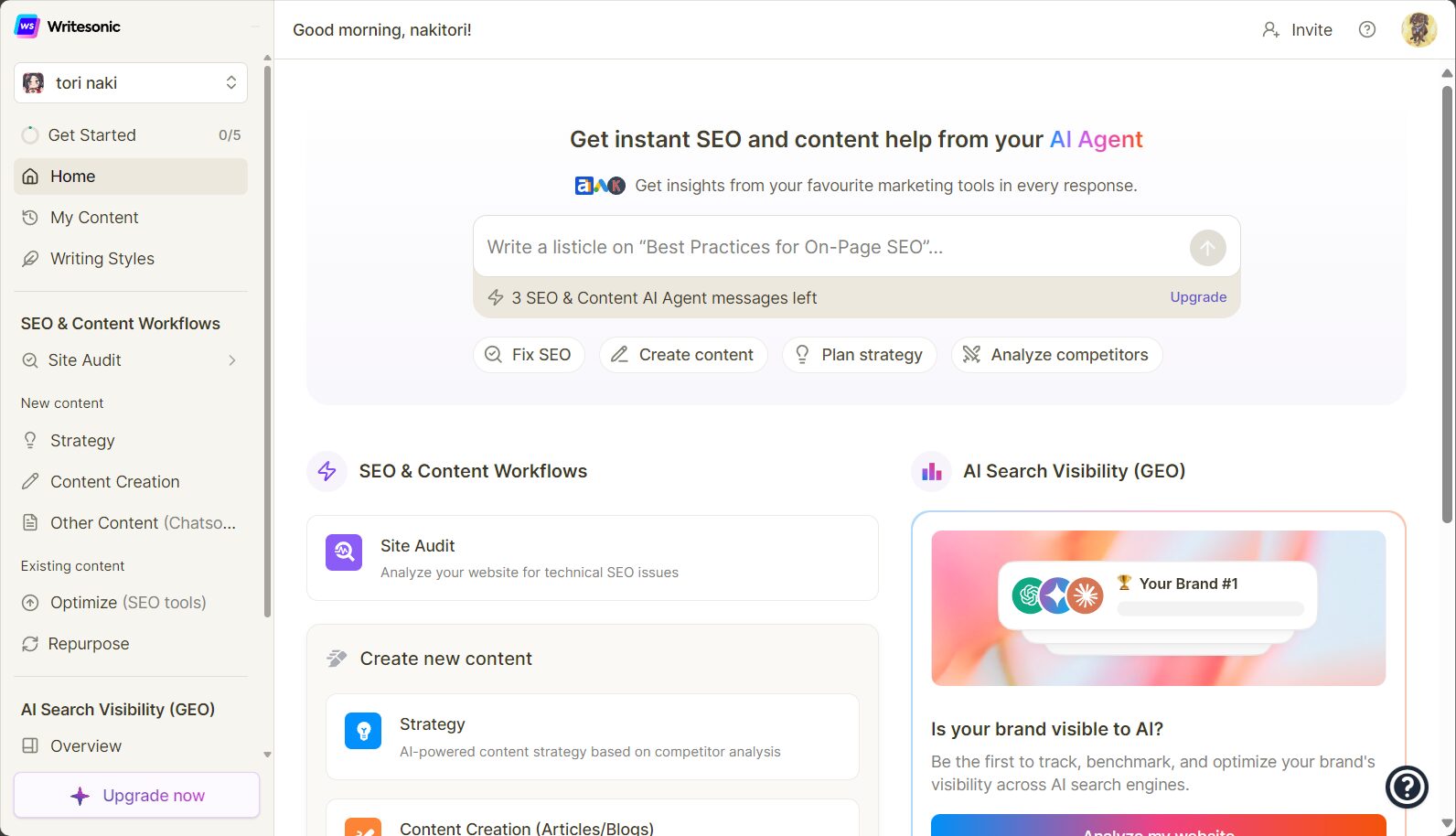
Task: Click the Home house icon
Action: [x=30, y=177]
